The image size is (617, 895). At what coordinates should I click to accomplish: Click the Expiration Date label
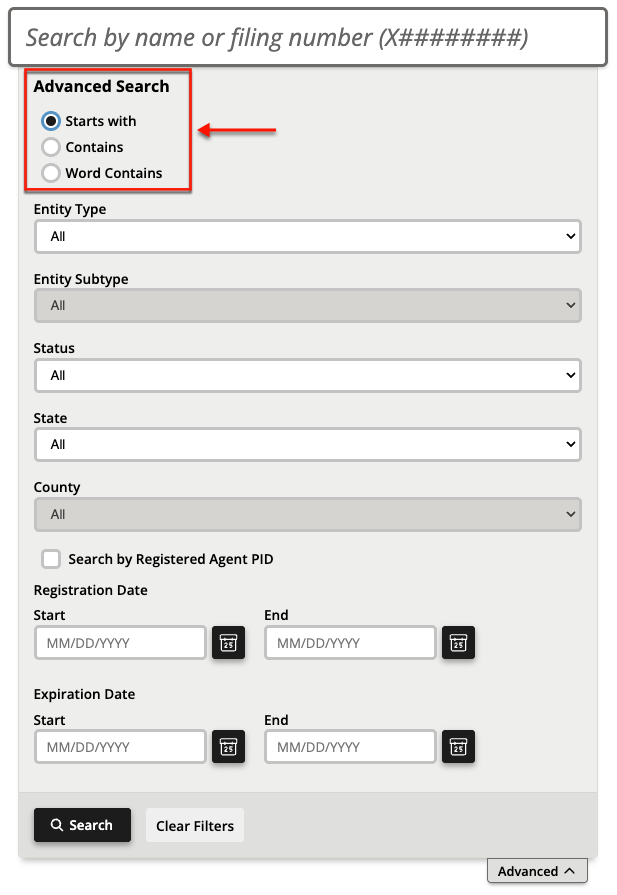84,694
